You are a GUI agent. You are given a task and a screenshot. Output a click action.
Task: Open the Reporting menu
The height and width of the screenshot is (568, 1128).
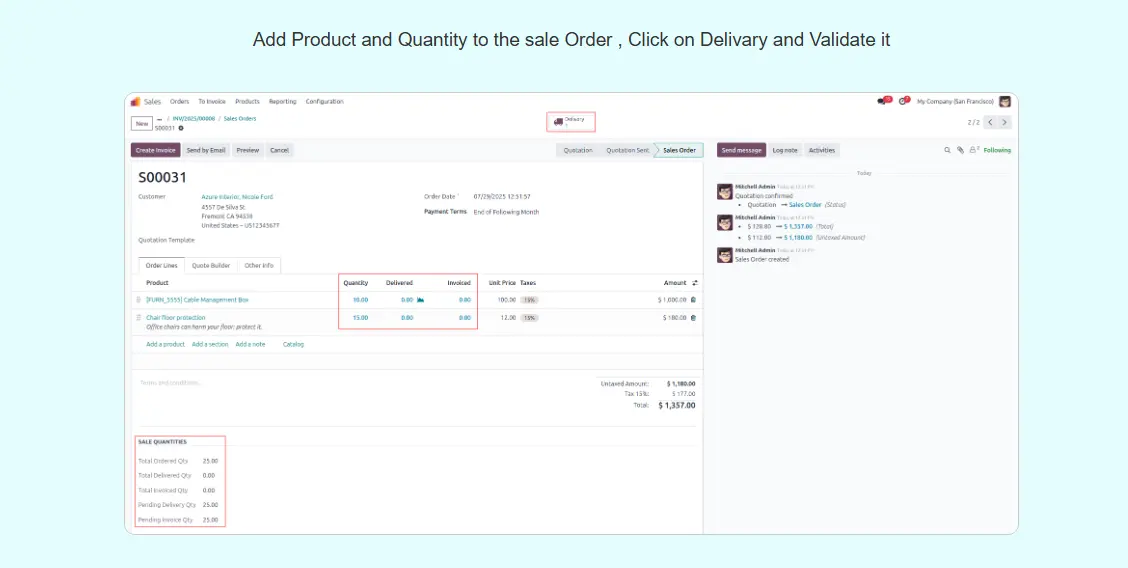click(x=282, y=101)
